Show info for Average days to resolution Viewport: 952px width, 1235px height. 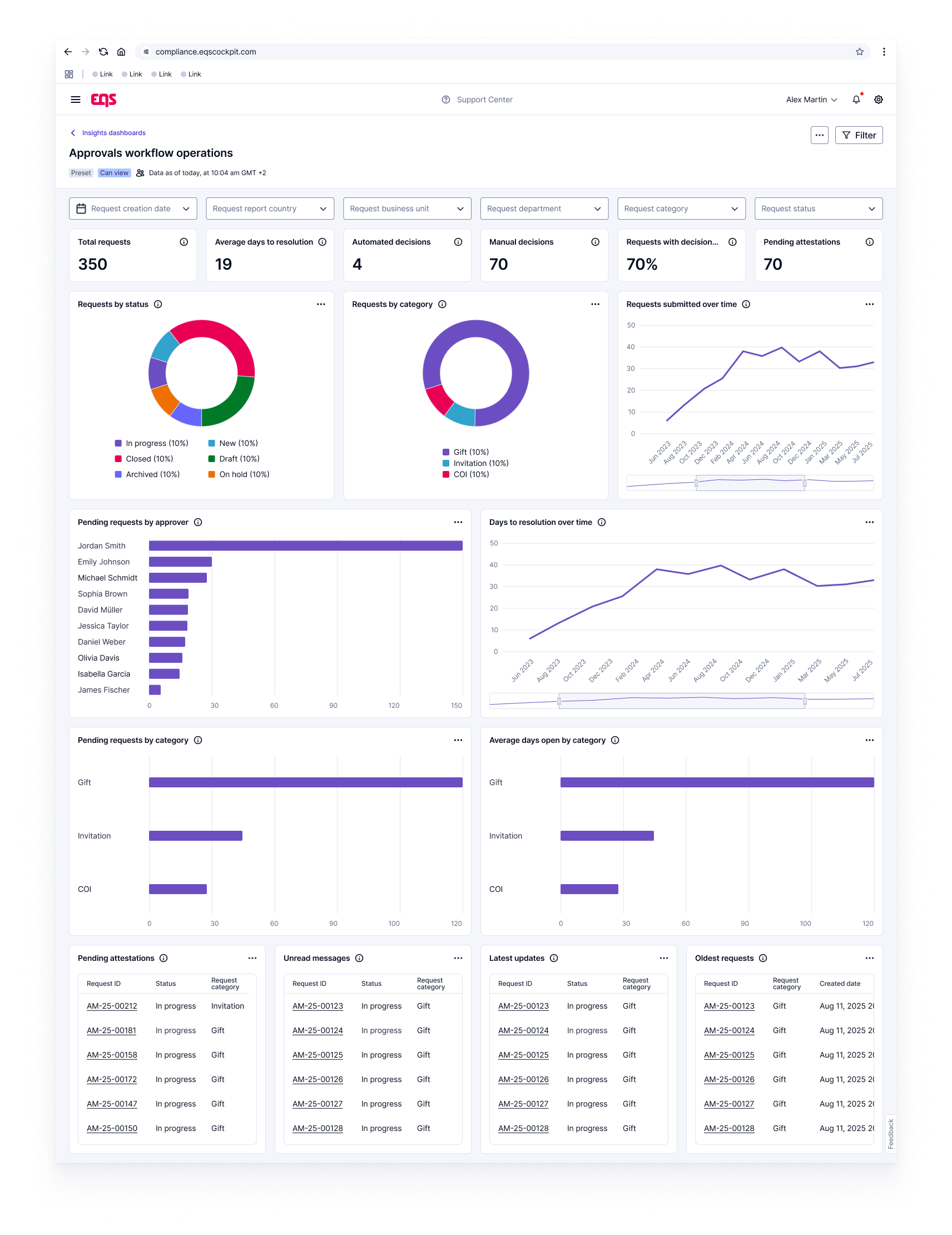323,242
